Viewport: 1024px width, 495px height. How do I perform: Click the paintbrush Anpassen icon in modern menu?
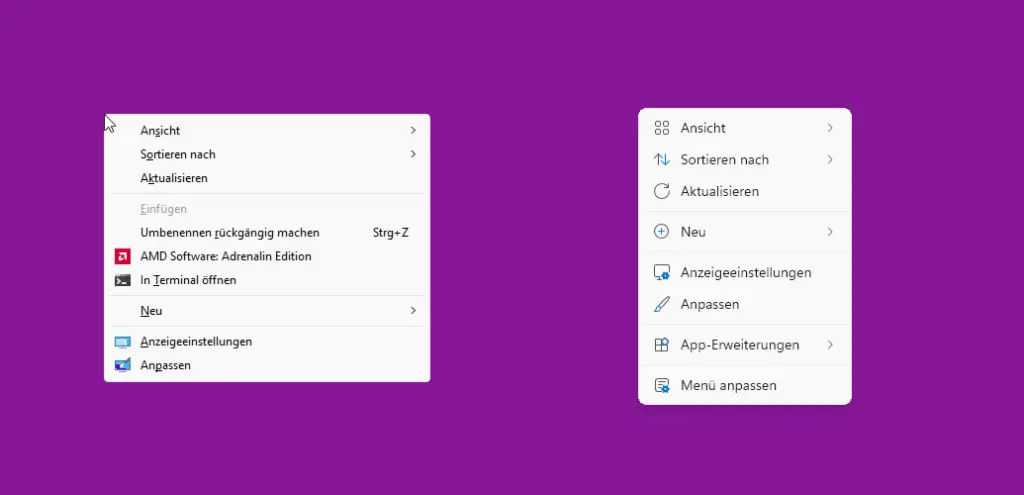[x=662, y=304]
